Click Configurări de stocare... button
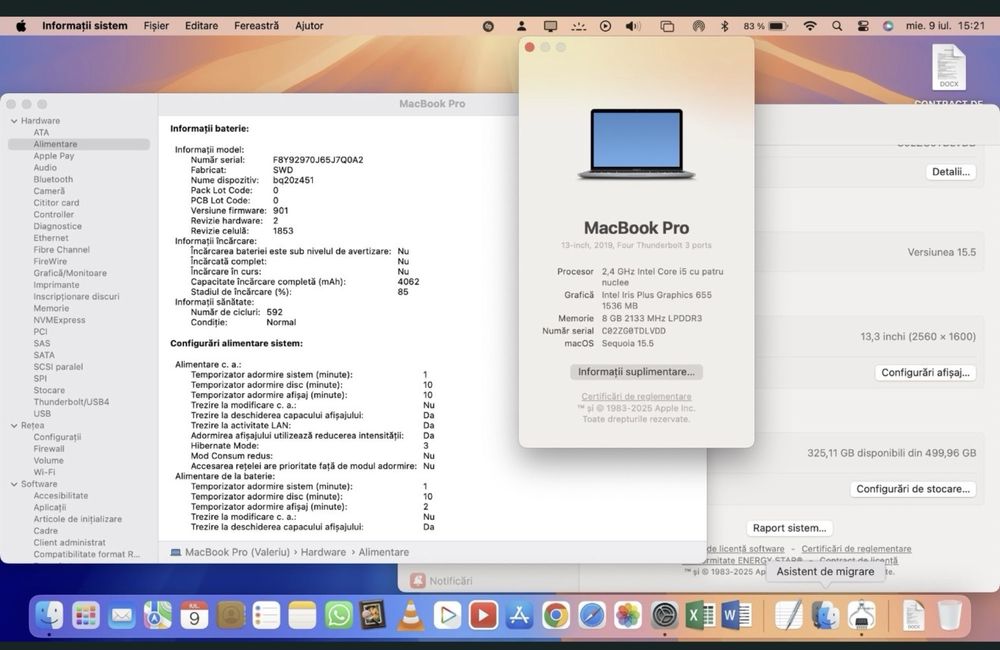Viewport: 1000px width, 650px height. (913, 489)
